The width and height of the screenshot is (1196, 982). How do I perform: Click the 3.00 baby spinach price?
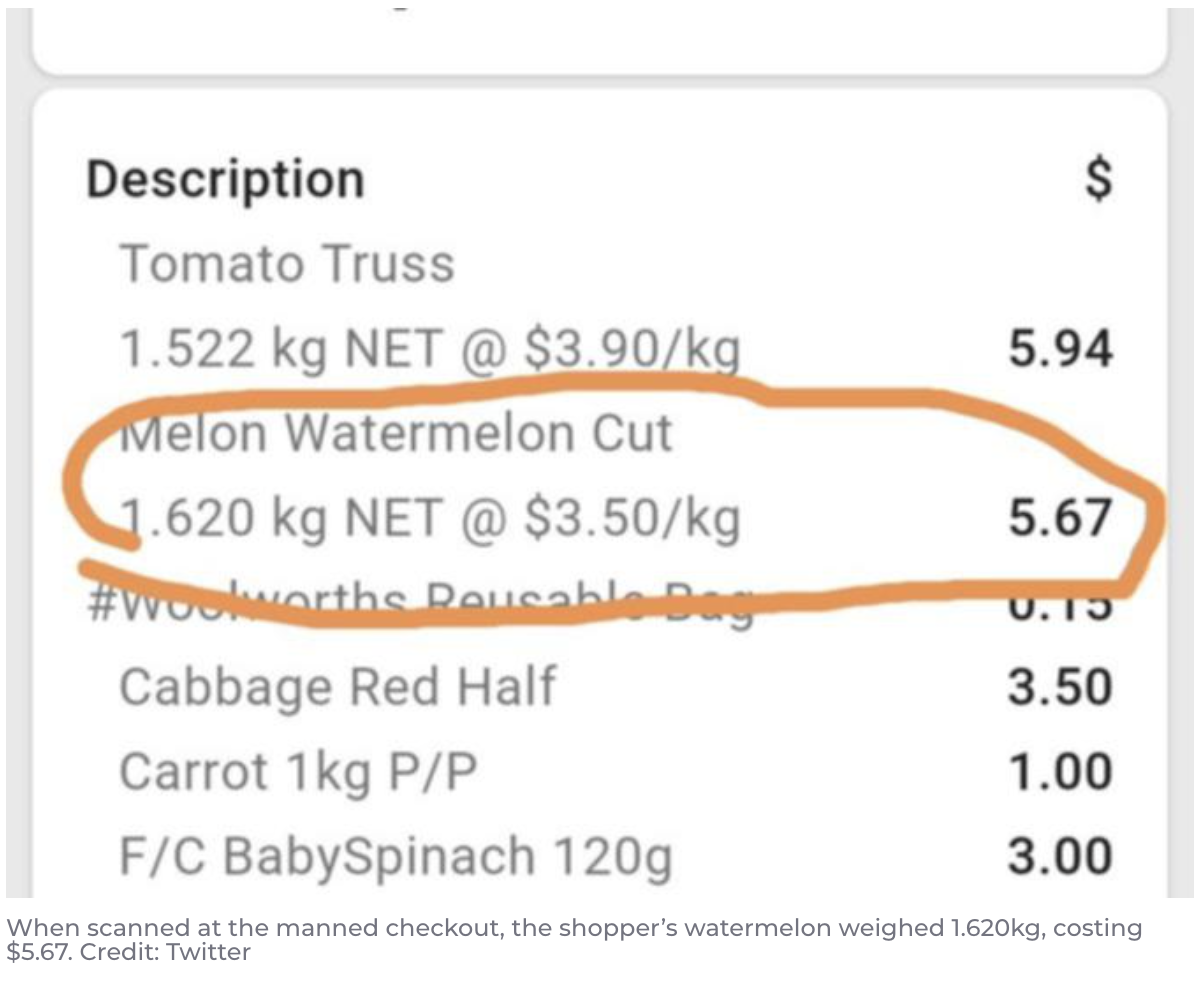pos(1060,856)
